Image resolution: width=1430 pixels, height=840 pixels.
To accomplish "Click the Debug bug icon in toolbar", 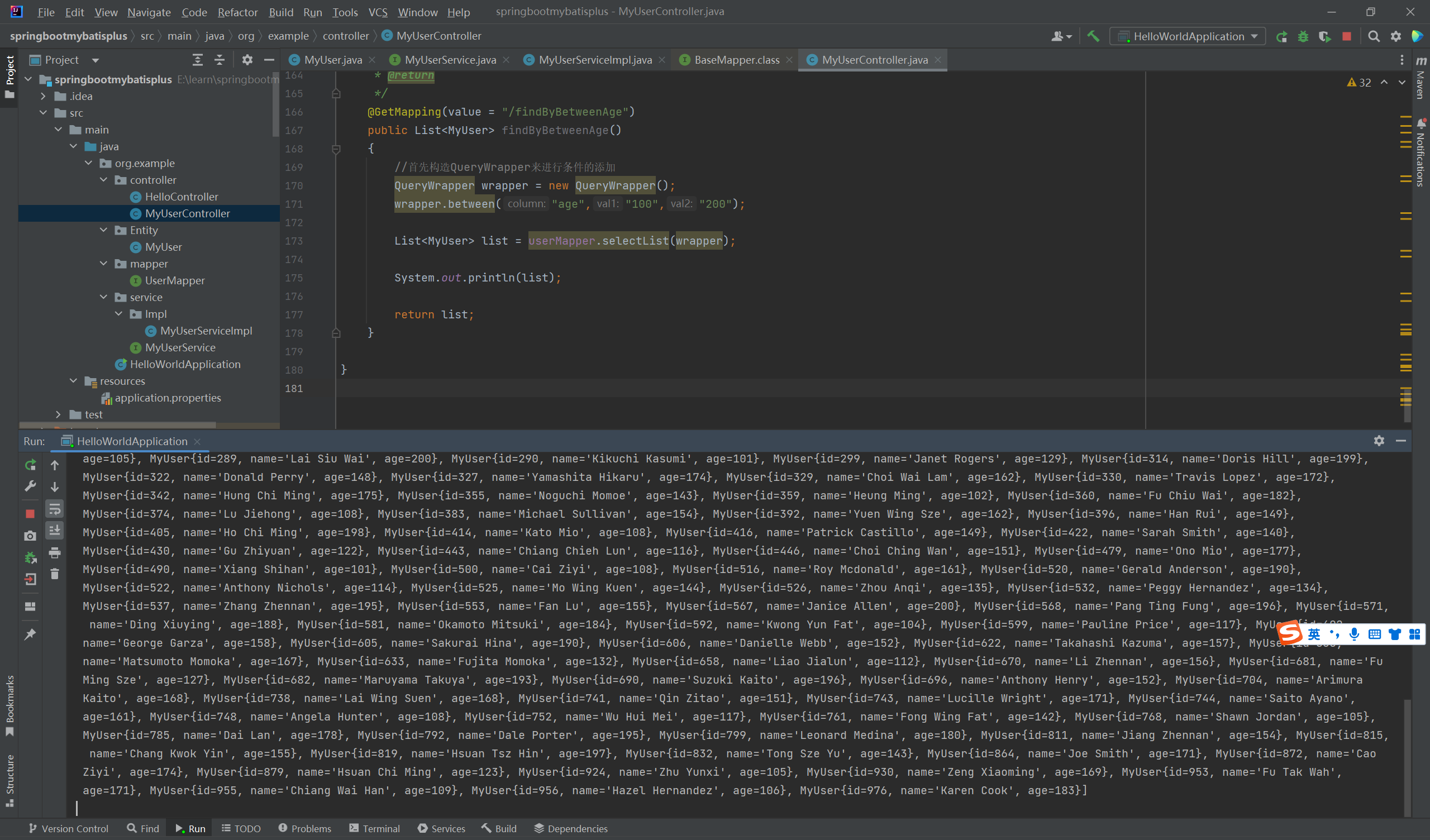I will coord(1303,36).
